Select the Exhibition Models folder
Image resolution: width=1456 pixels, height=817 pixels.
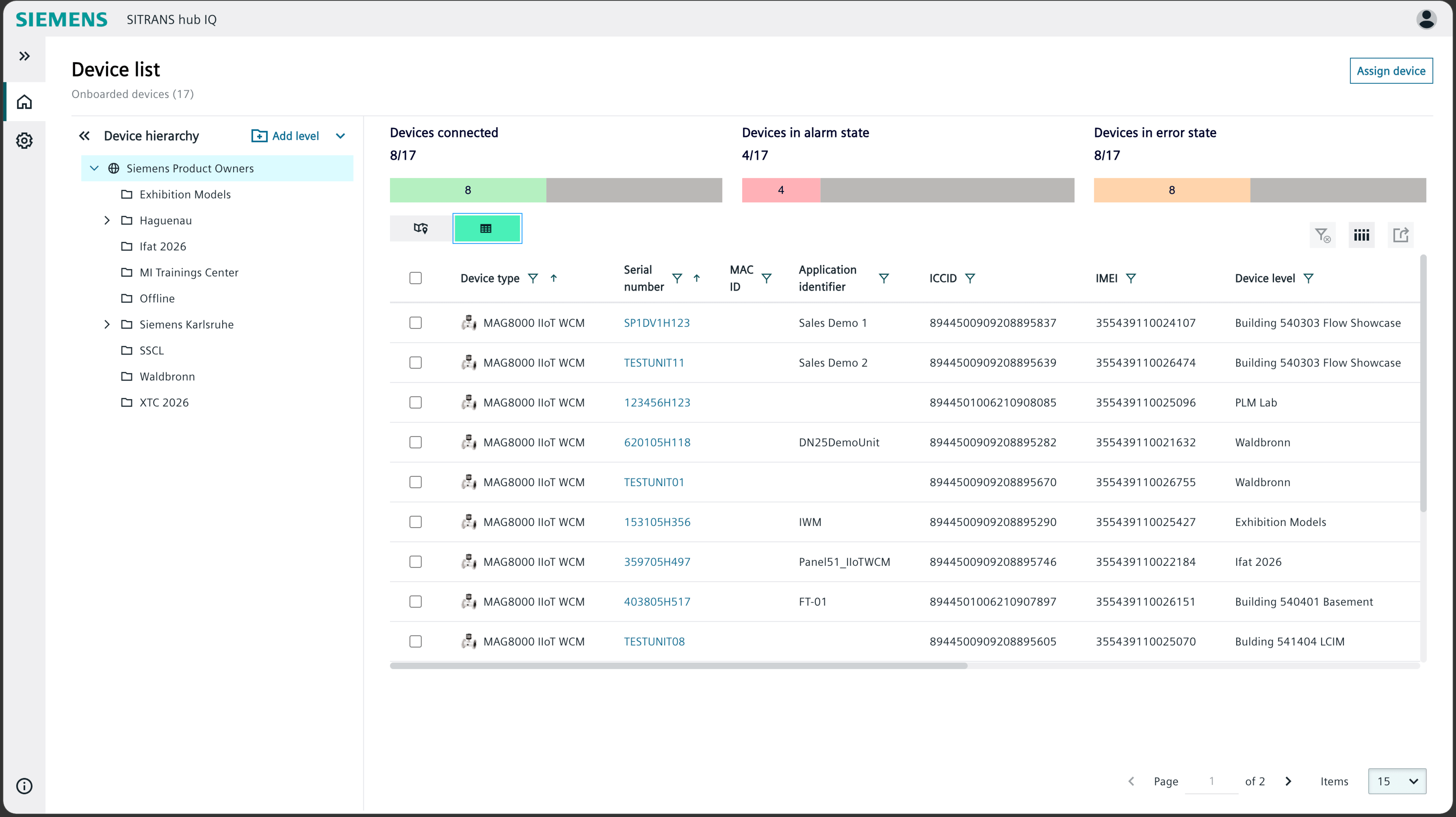click(x=185, y=195)
